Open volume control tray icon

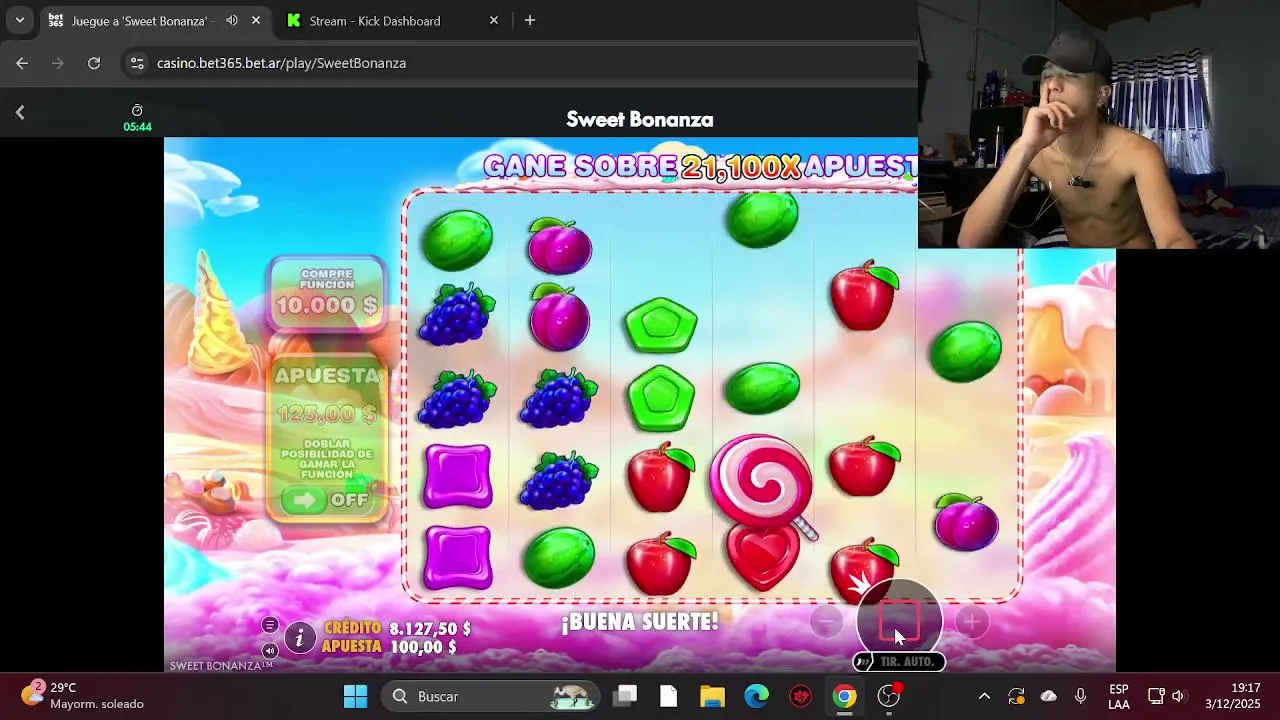(x=1179, y=696)
